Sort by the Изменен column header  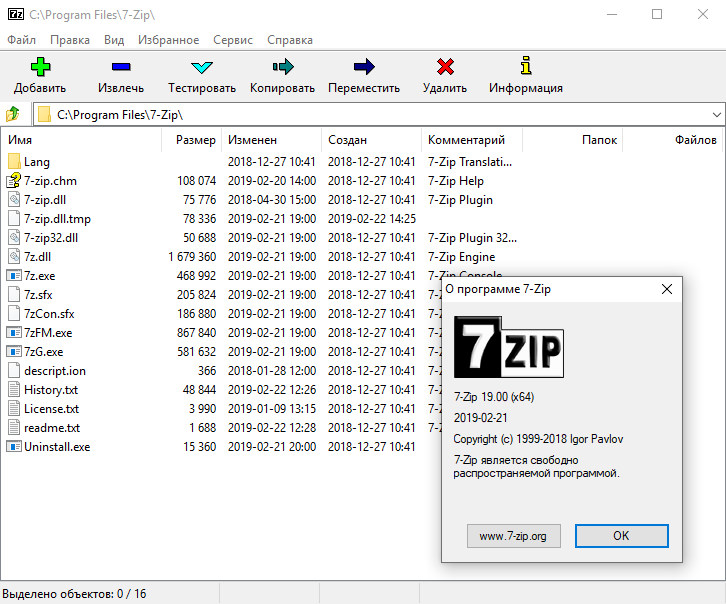click(x=272, y=140)
